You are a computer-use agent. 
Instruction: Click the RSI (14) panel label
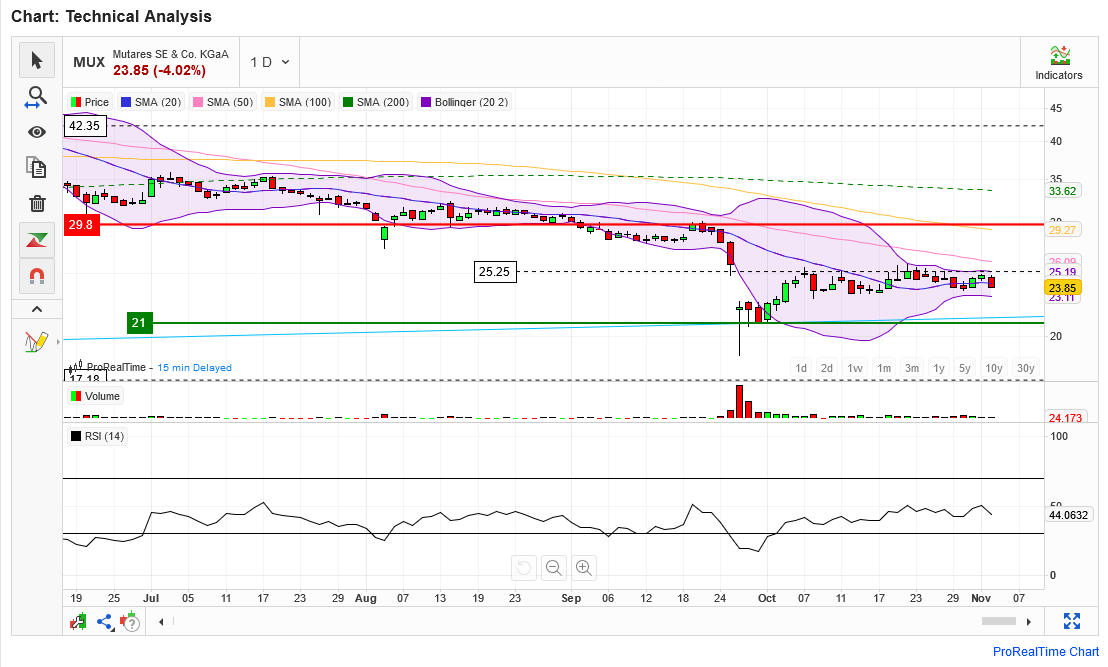point(97,437)
